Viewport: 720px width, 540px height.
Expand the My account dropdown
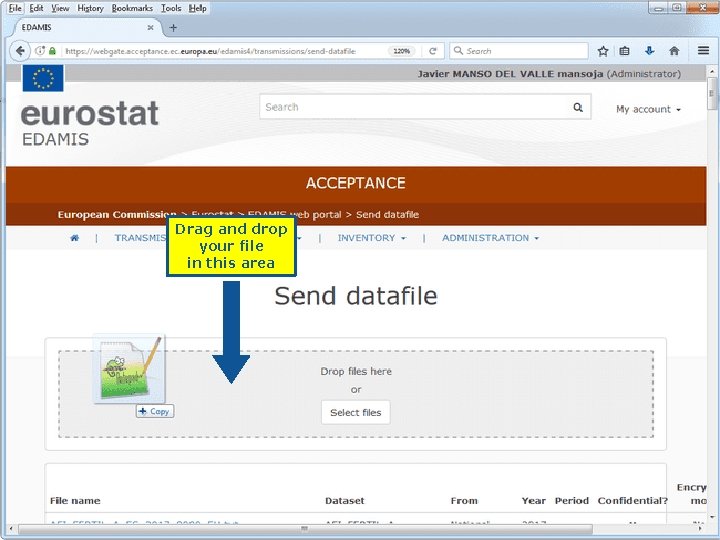pyautogui.click(x=648, y=109)
